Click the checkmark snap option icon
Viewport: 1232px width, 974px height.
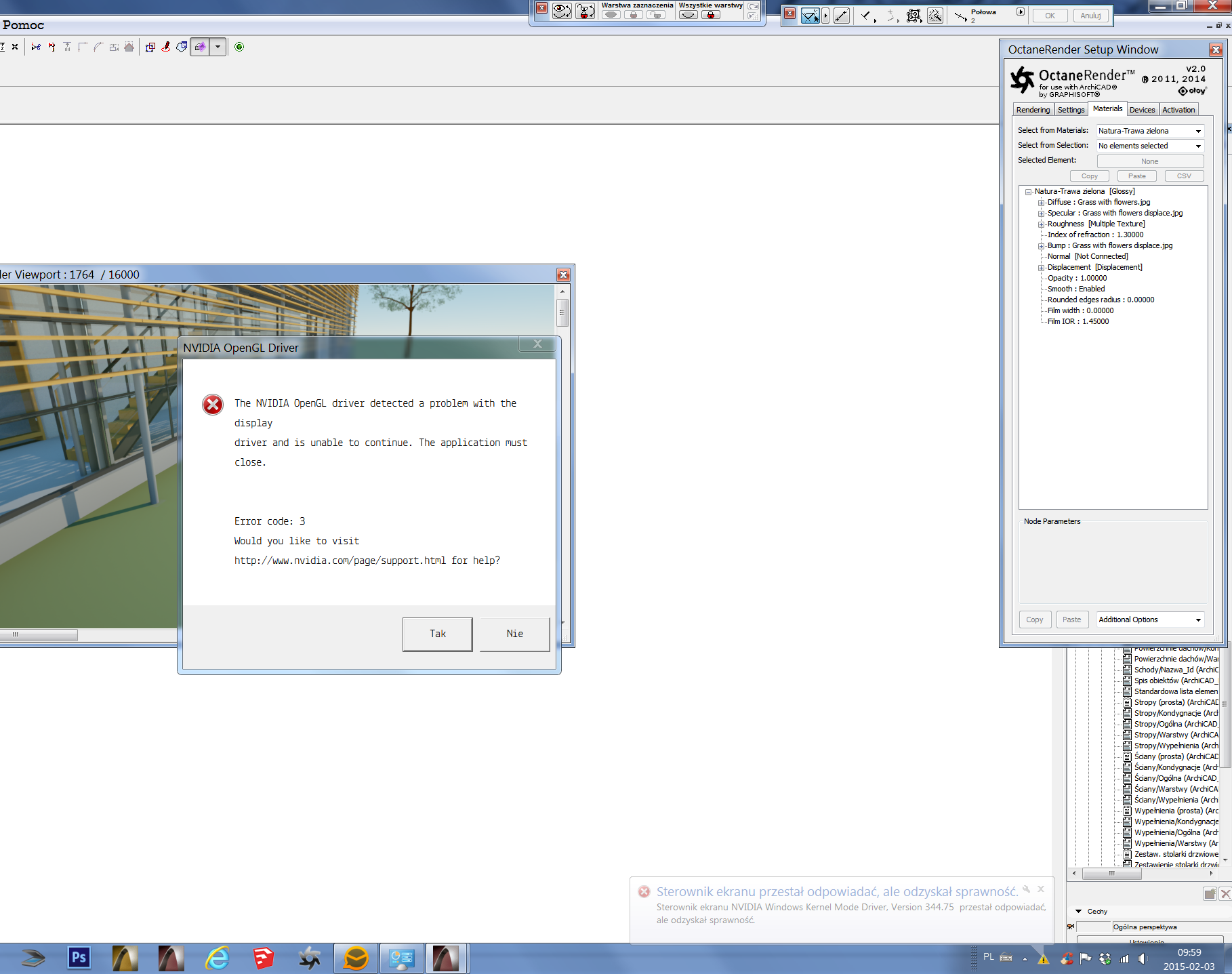867,16
